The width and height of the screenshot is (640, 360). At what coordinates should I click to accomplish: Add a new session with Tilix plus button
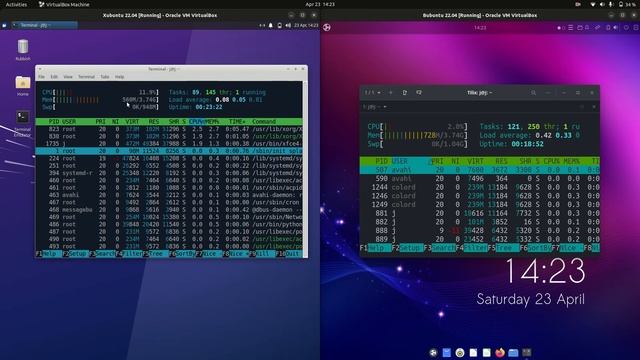pyautogui.click(x=391, y=93)
